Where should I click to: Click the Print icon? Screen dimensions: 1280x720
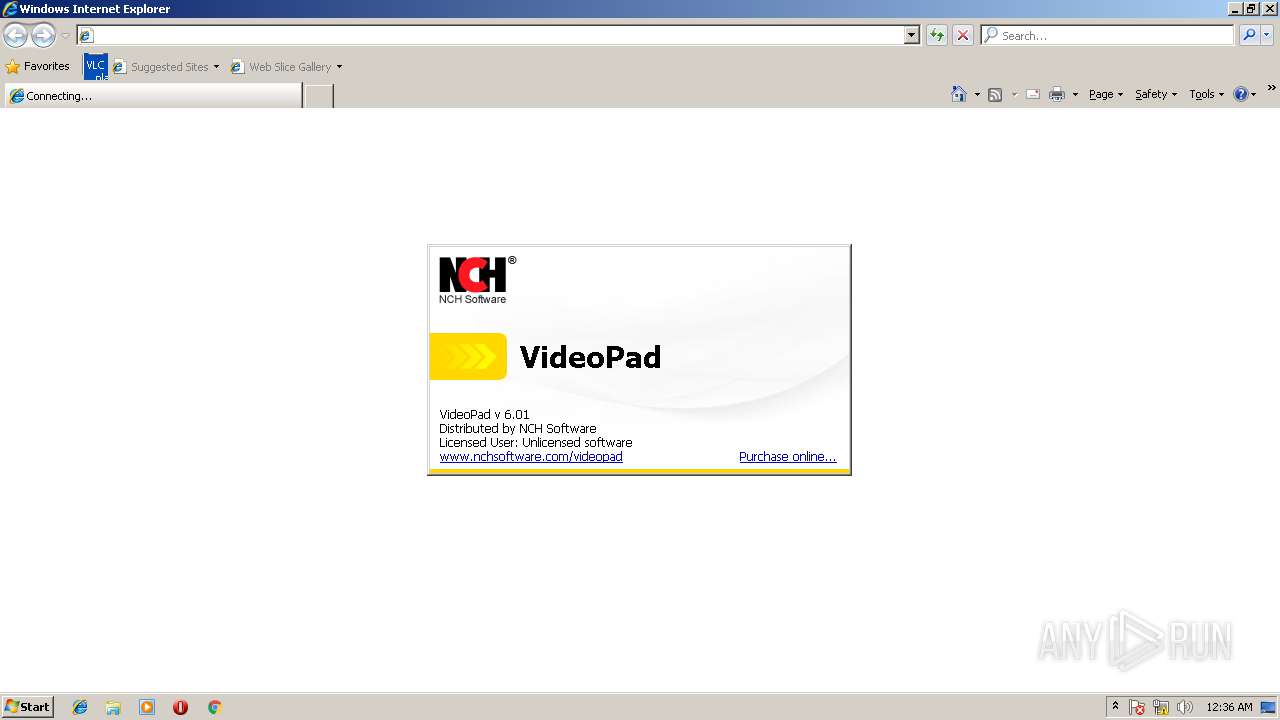point(1057,94)
